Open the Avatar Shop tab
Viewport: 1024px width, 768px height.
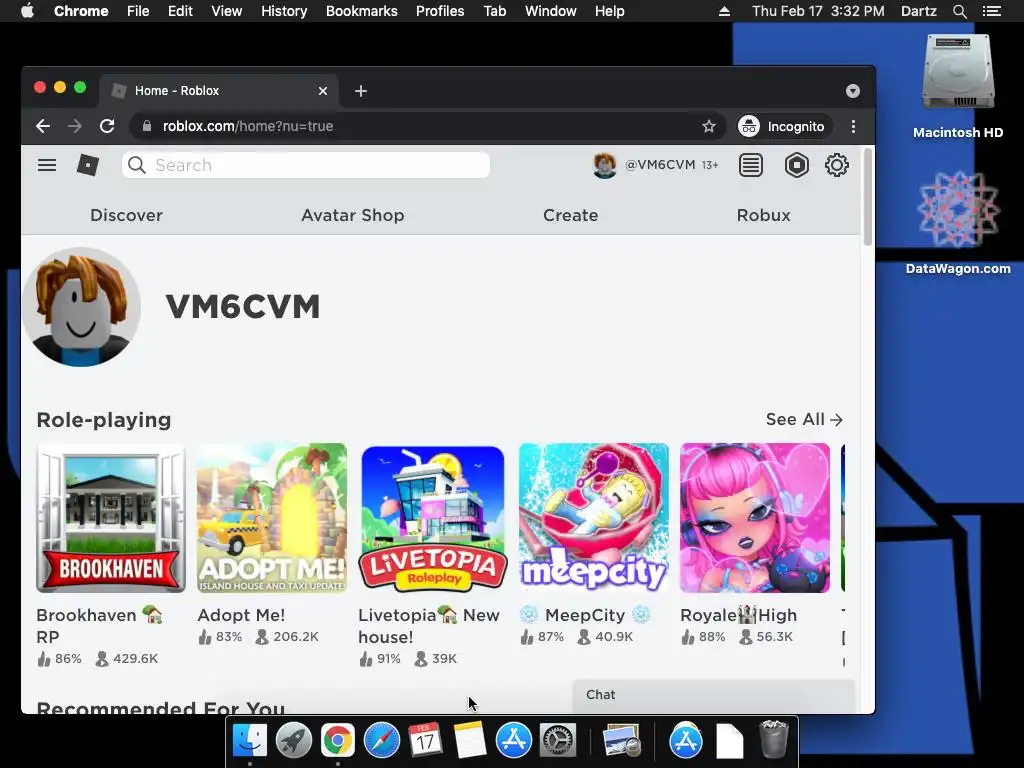(353, 215)
